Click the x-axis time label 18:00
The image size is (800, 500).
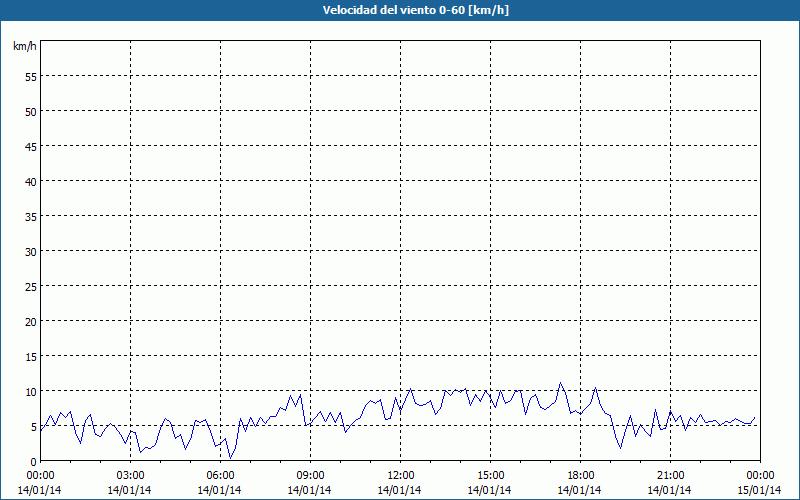tap(581, 476)
